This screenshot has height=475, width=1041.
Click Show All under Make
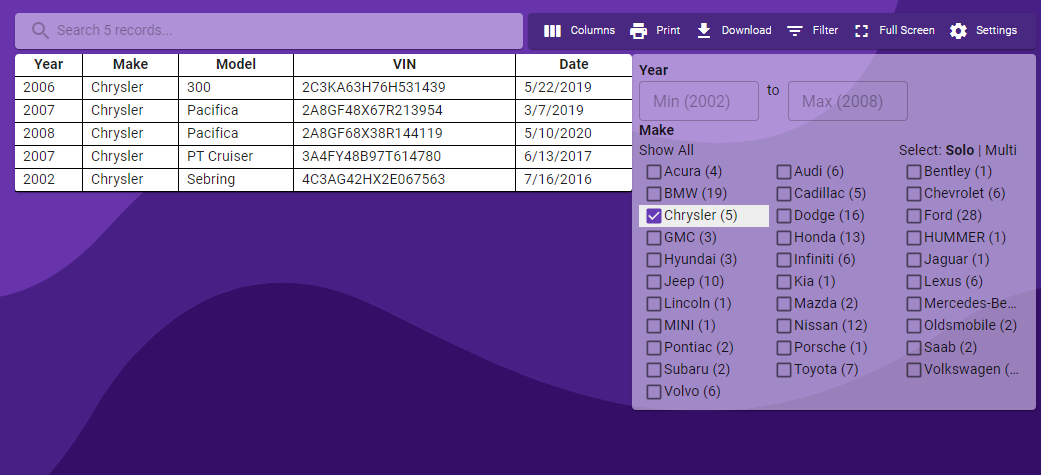tap(666, 150)
